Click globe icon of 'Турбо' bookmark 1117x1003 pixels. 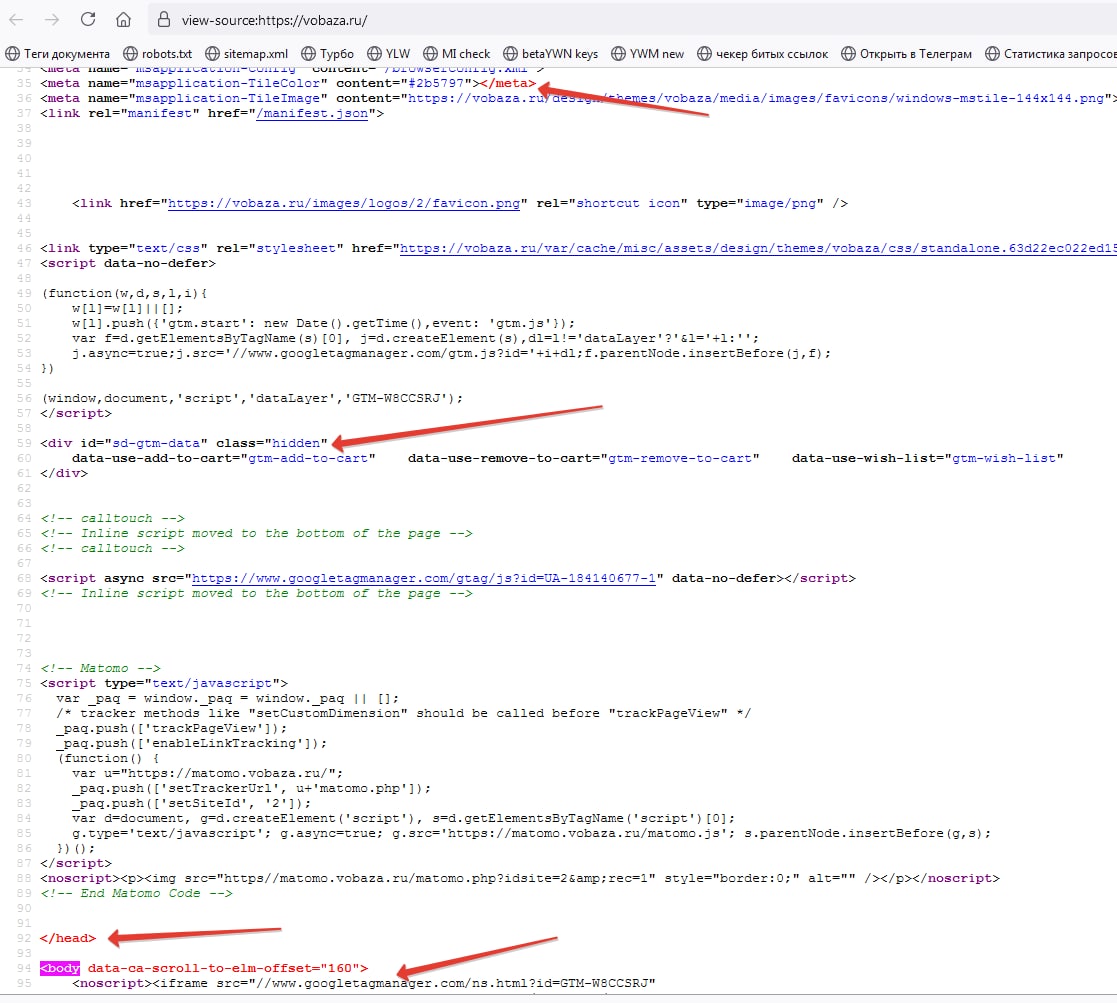(x=308, y=54)
